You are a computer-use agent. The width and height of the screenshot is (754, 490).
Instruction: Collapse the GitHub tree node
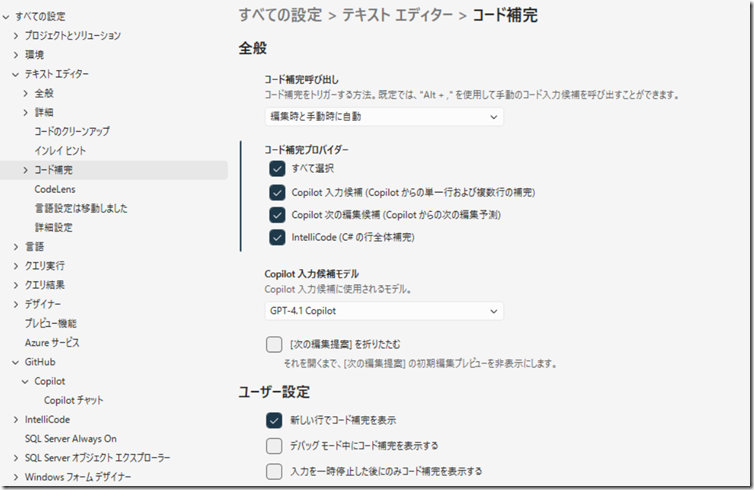16,362
